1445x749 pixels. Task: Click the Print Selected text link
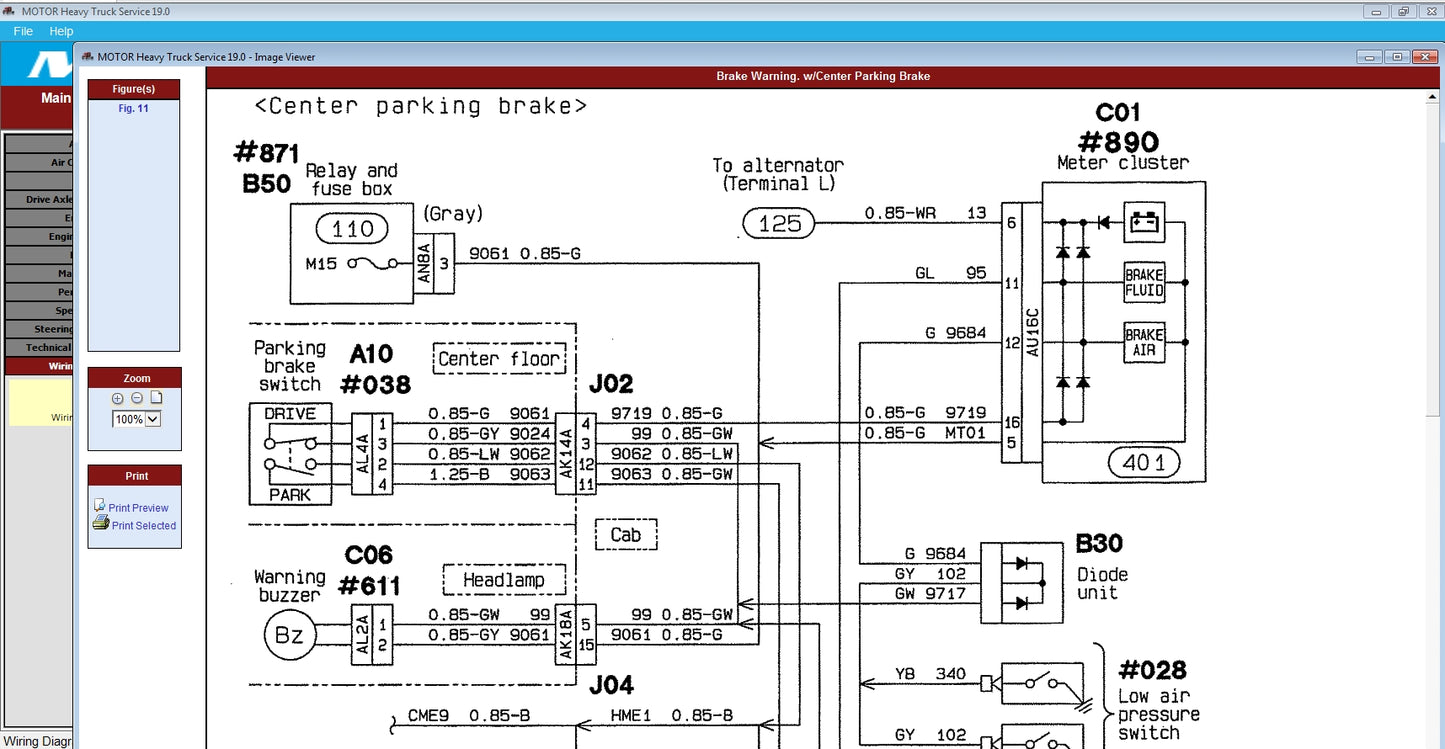click(143, 526)
